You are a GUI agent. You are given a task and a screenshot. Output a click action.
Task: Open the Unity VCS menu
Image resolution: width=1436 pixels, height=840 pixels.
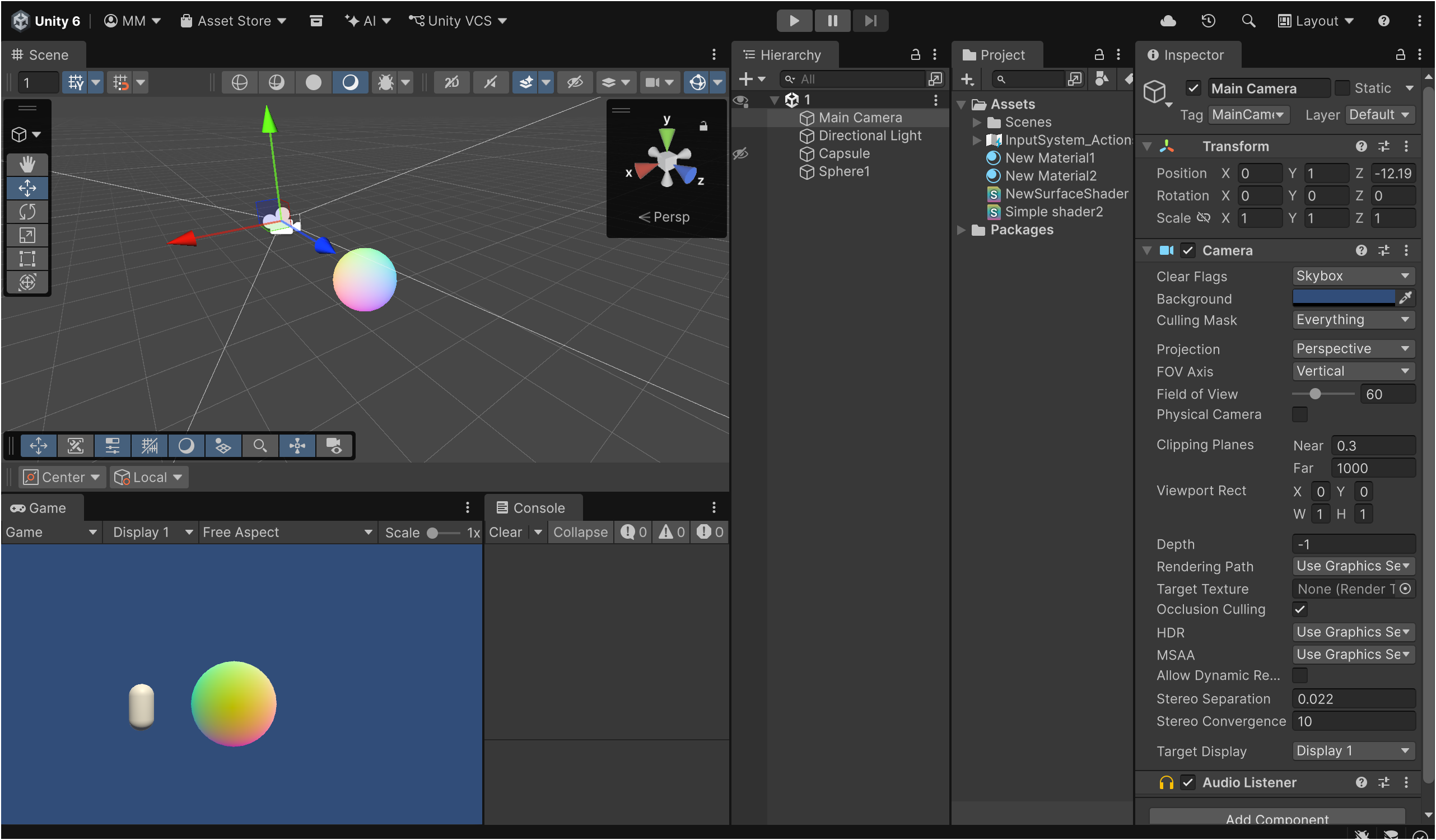(458, 21)
